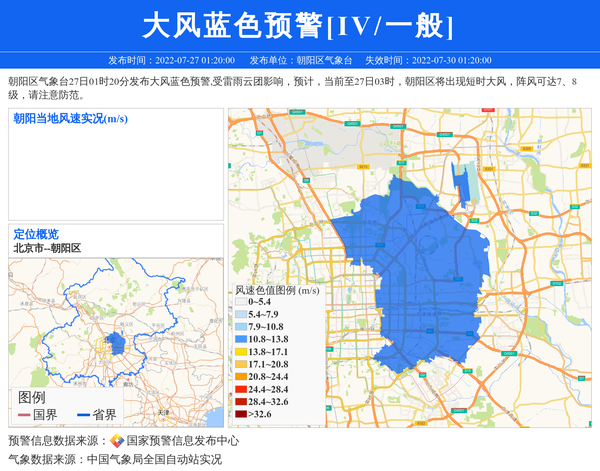Click the blue Chaoyang marker on overview map
The width and height of the screenshot is (600, 471).
(117, 345)
